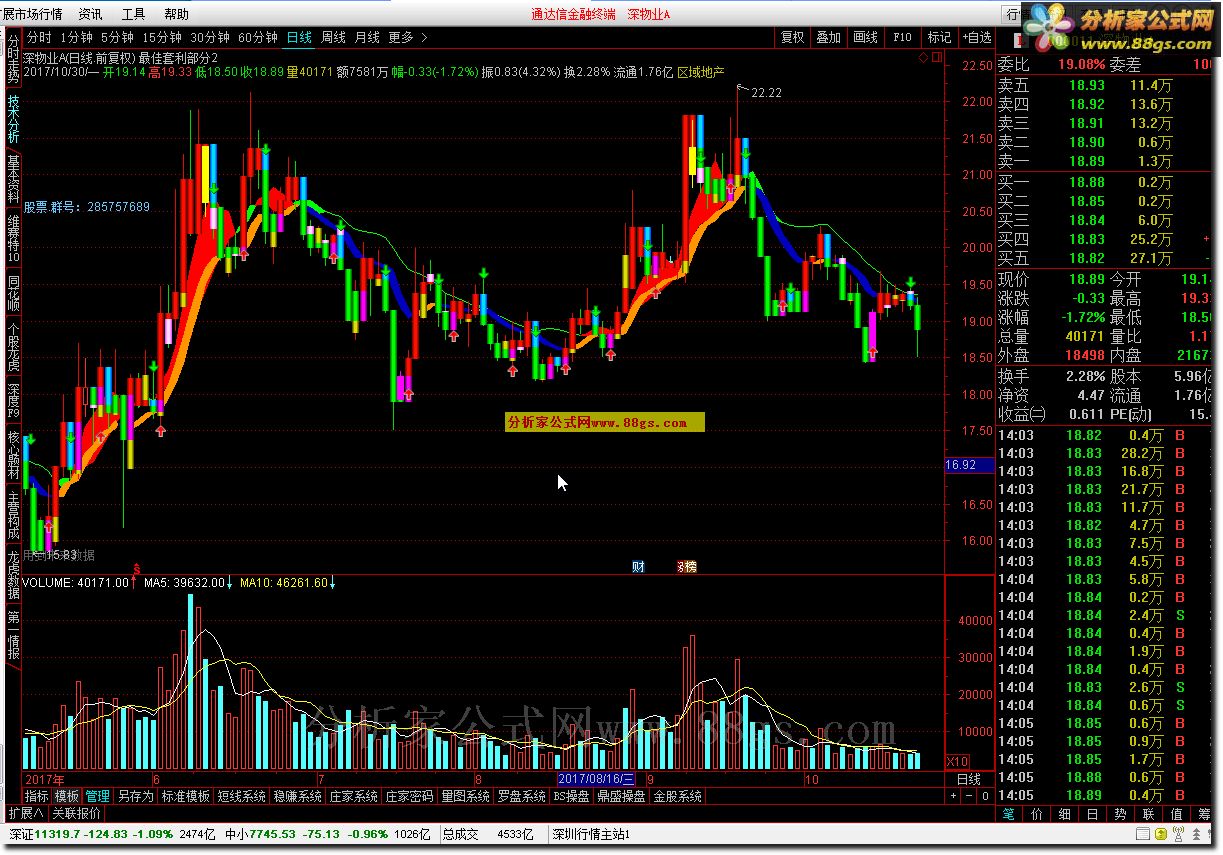Open the 帮助 menu
The image size is (1223, 855).
click(x=176, y=14)
